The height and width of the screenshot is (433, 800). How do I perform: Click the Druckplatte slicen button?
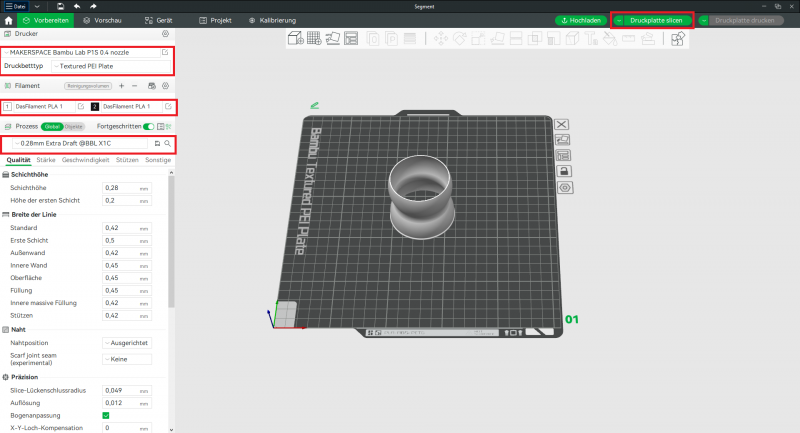click(x=654, y=20)
